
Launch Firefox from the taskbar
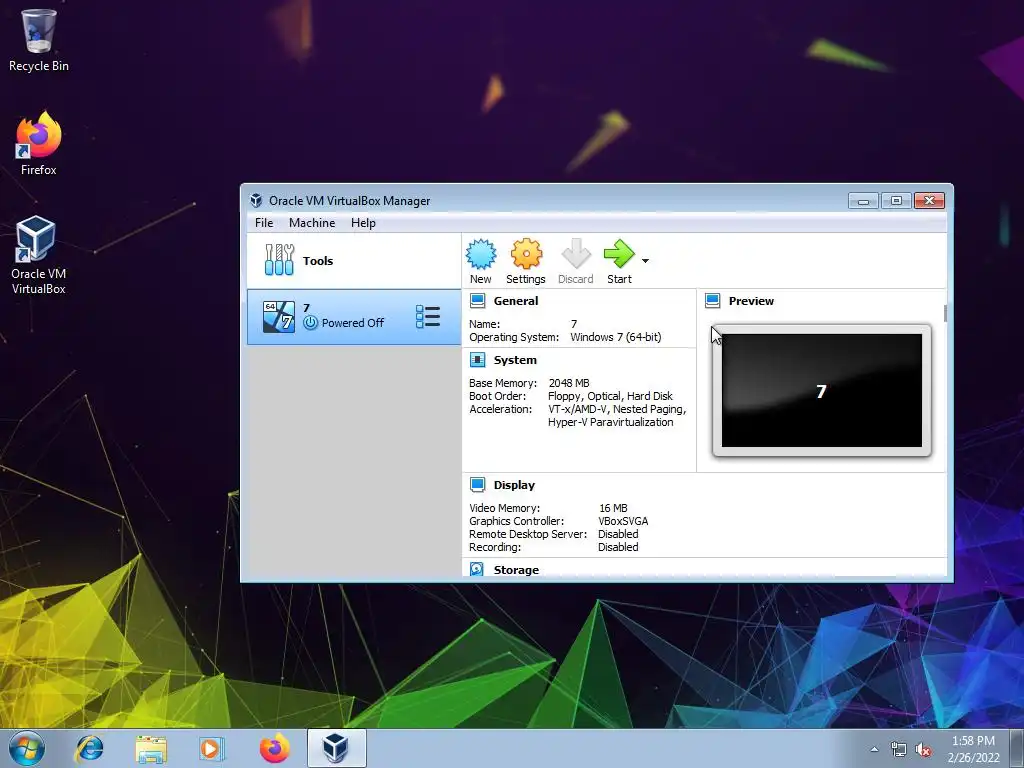pos(274,748)
